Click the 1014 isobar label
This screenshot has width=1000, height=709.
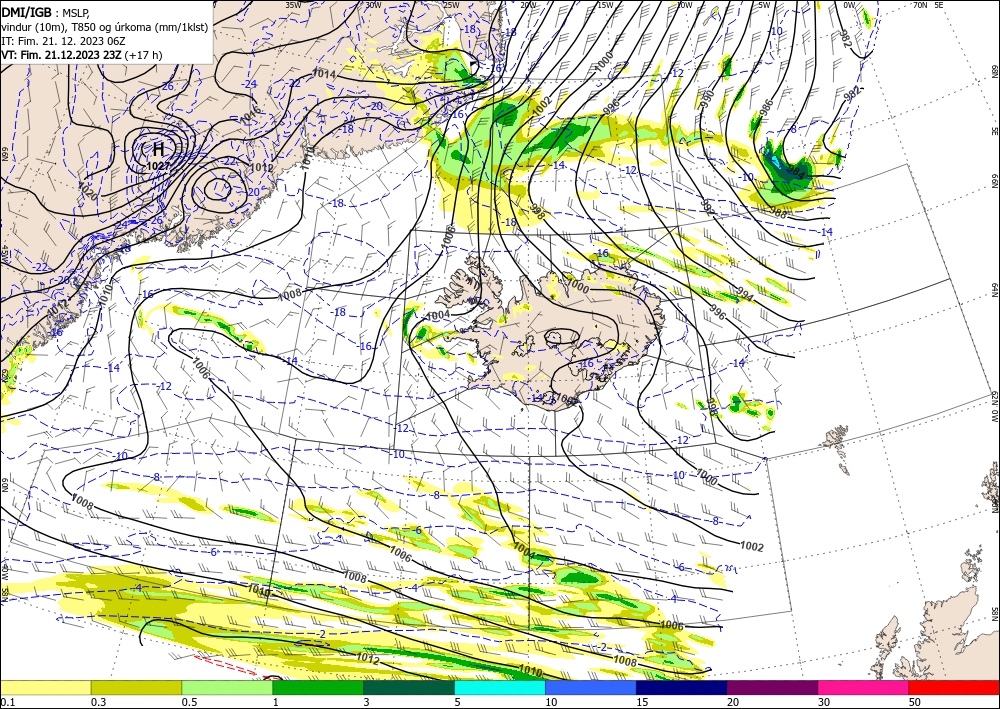coord(324,74)
